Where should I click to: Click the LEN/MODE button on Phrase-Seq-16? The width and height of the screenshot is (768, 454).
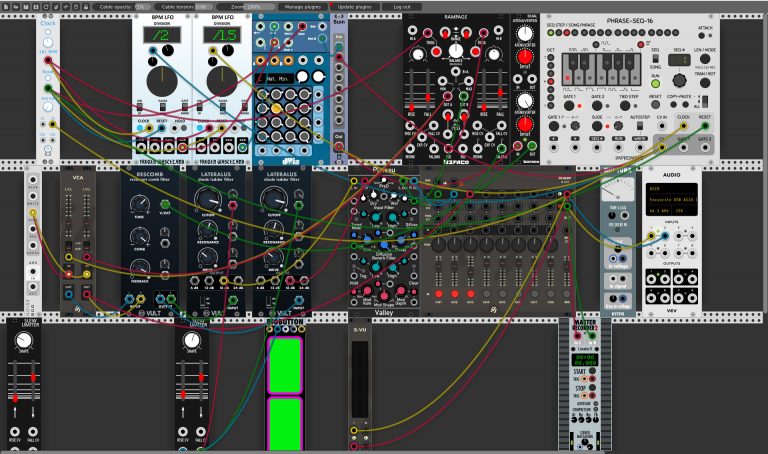(x=705, y=58)
